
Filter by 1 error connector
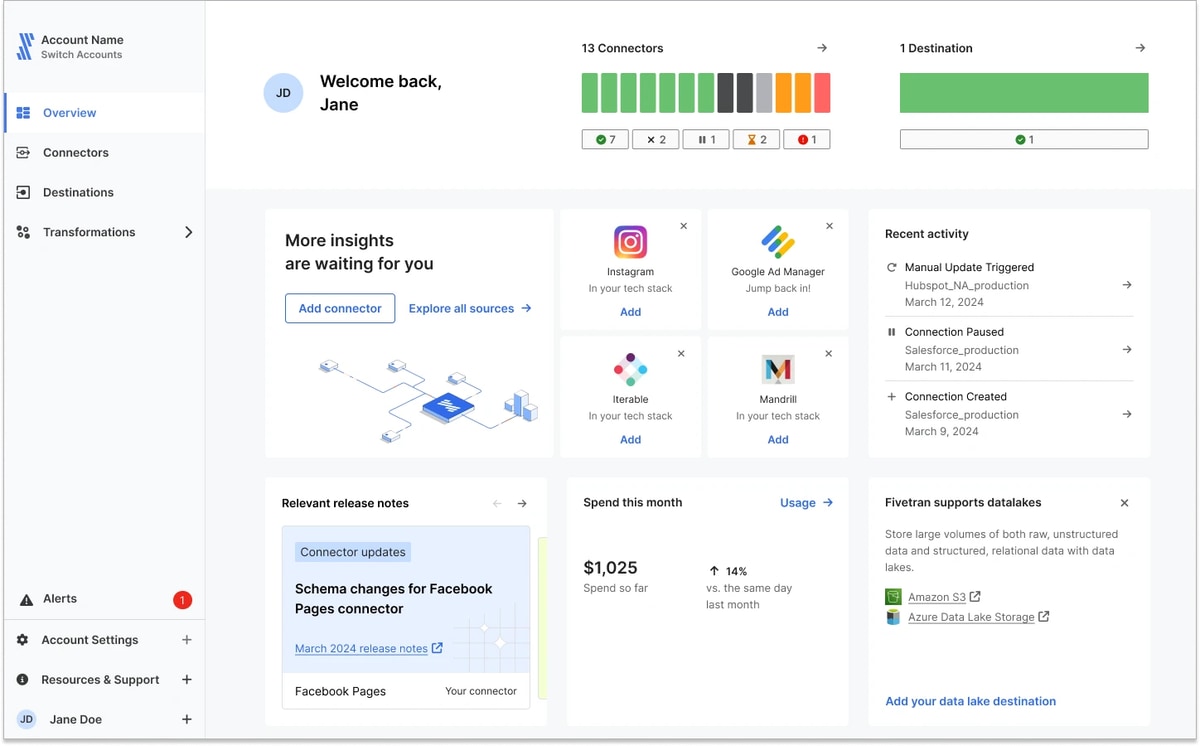coord(807,140)
